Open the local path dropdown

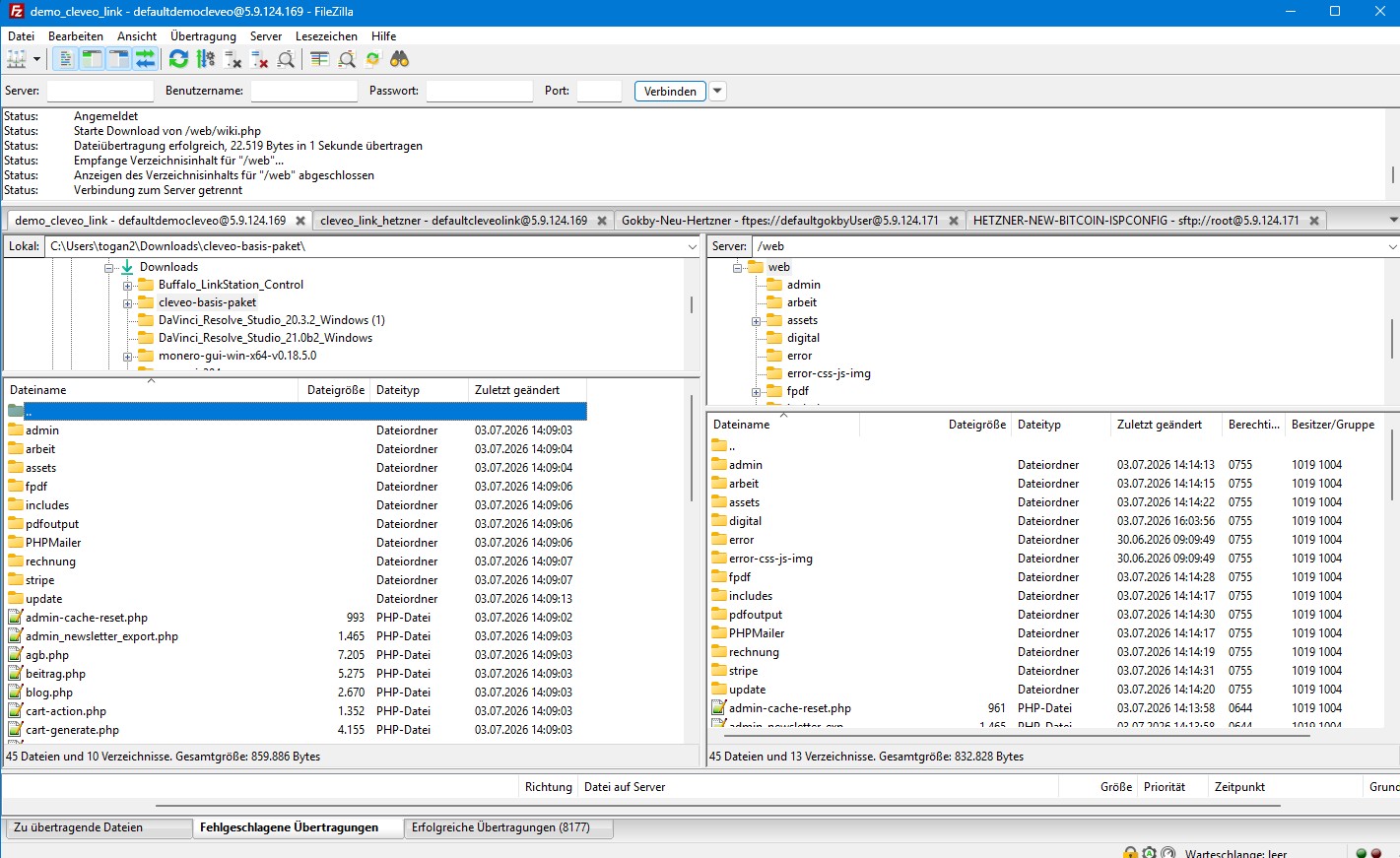[692, 246]
